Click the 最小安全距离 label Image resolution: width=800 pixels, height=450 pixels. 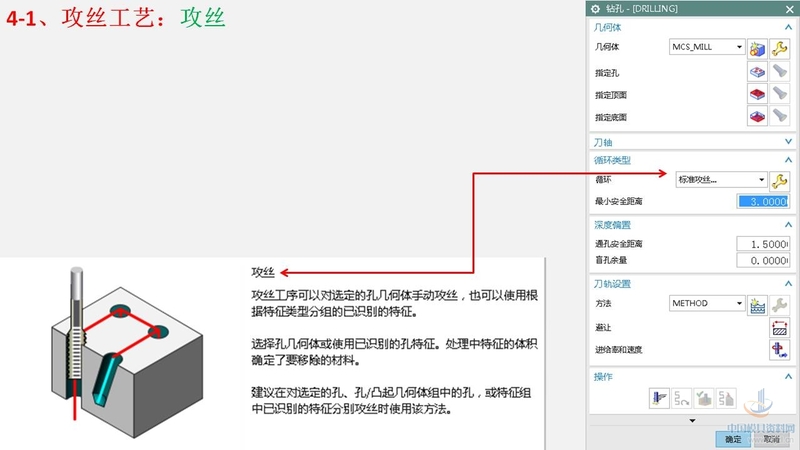pyautogui.click(x=618, y=201)
